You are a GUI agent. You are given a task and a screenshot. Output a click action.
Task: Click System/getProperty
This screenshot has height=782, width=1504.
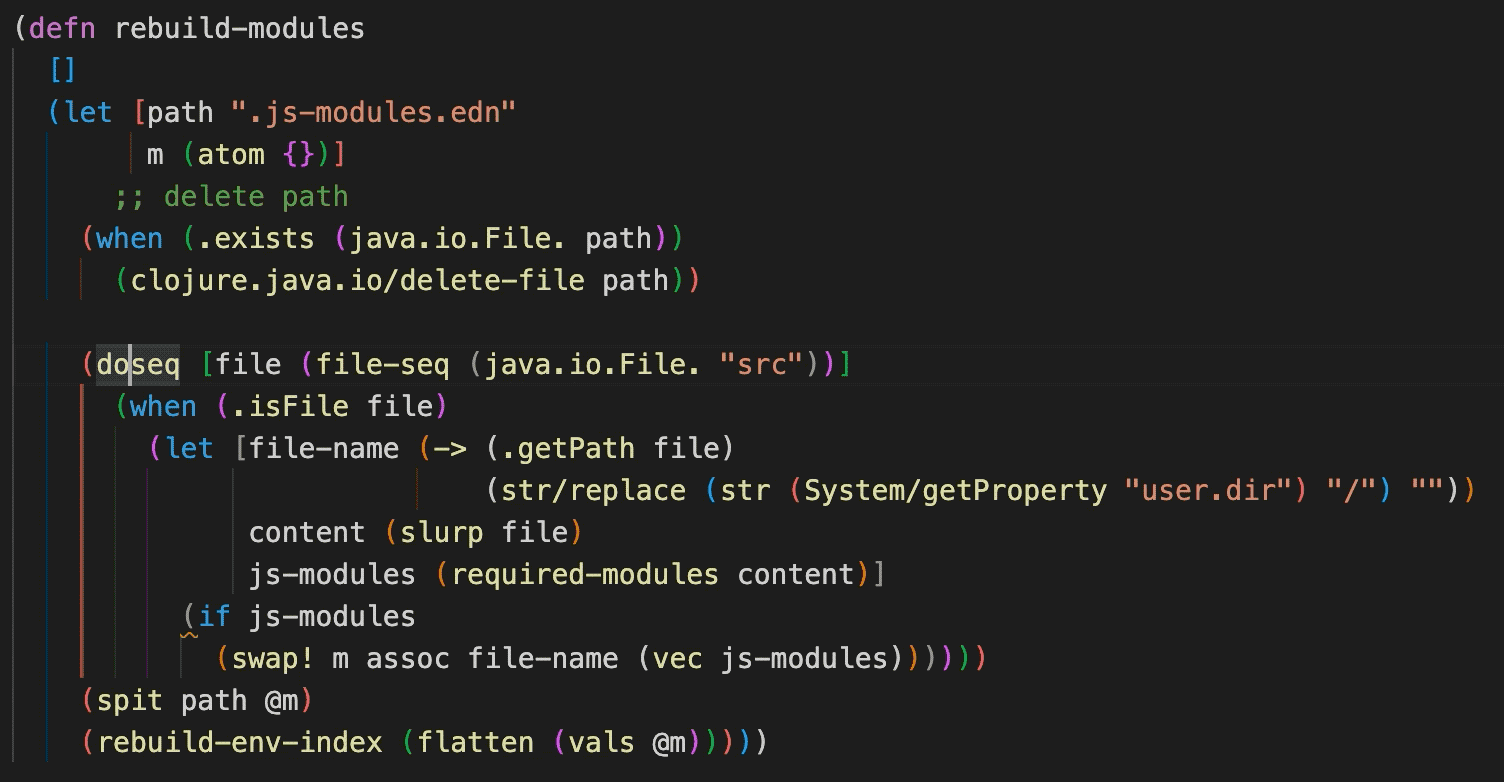[x=955, y=490]
